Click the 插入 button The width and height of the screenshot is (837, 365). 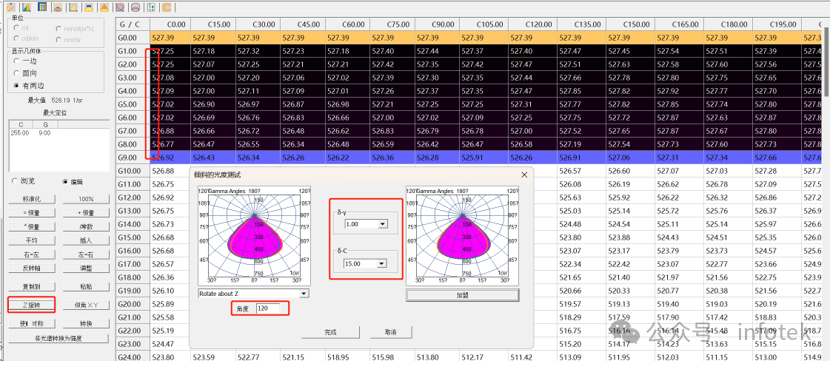[x=85, y=241]
